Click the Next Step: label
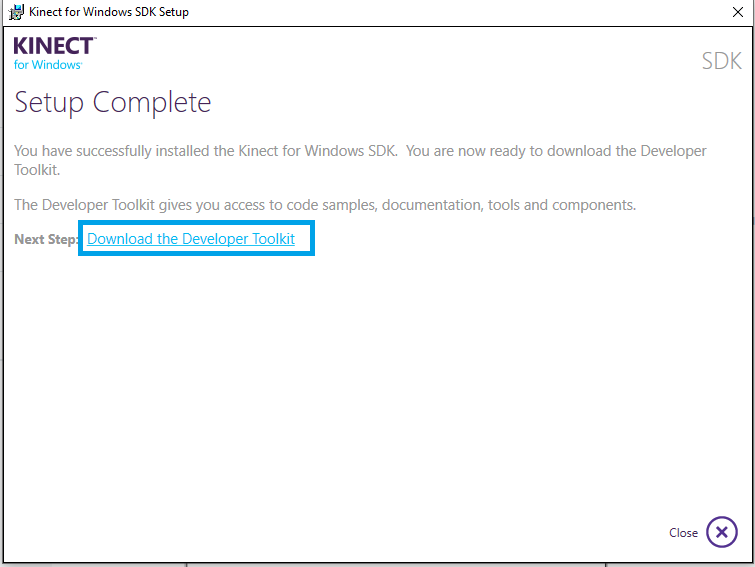This screenshot has width=755, height=567. [46, 239]
